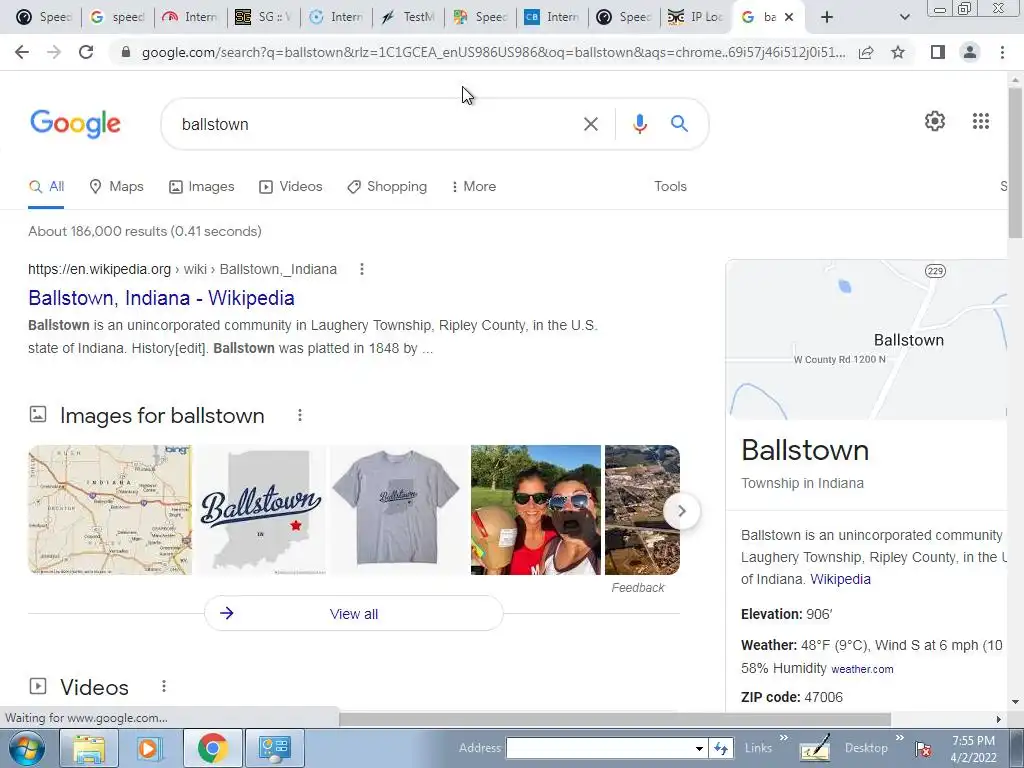This screenshot has width=1024, height=768.
Task: Switch to the Shopping results tab
Action: pos(387,187)
